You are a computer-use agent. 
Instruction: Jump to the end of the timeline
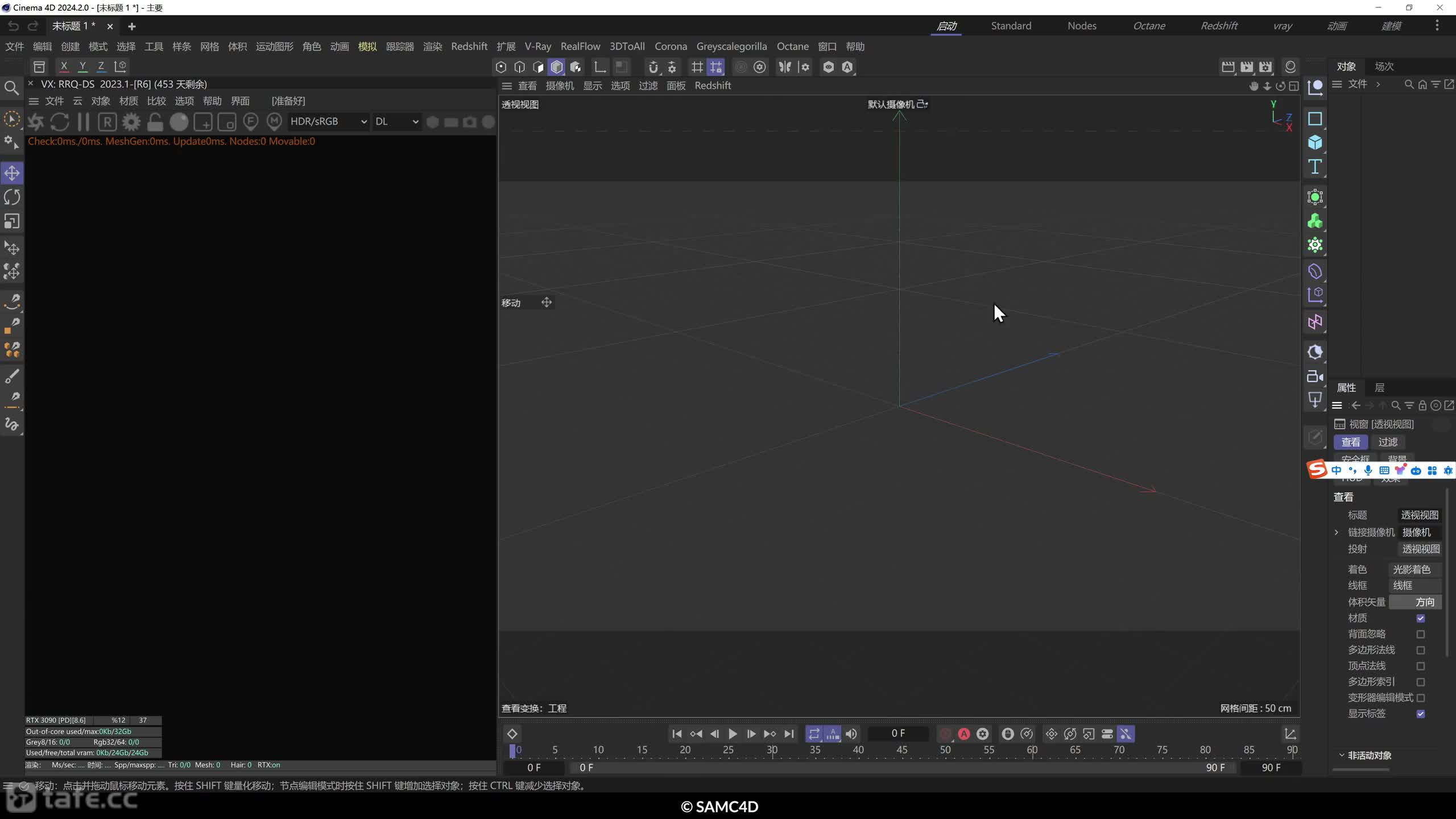click(x=789, y=734)
